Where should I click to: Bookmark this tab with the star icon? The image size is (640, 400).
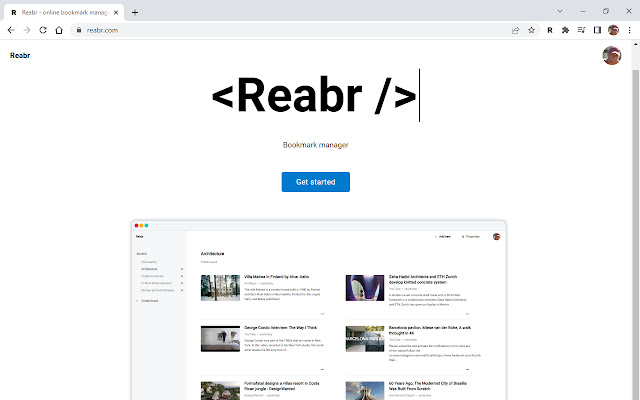point(531,30)
